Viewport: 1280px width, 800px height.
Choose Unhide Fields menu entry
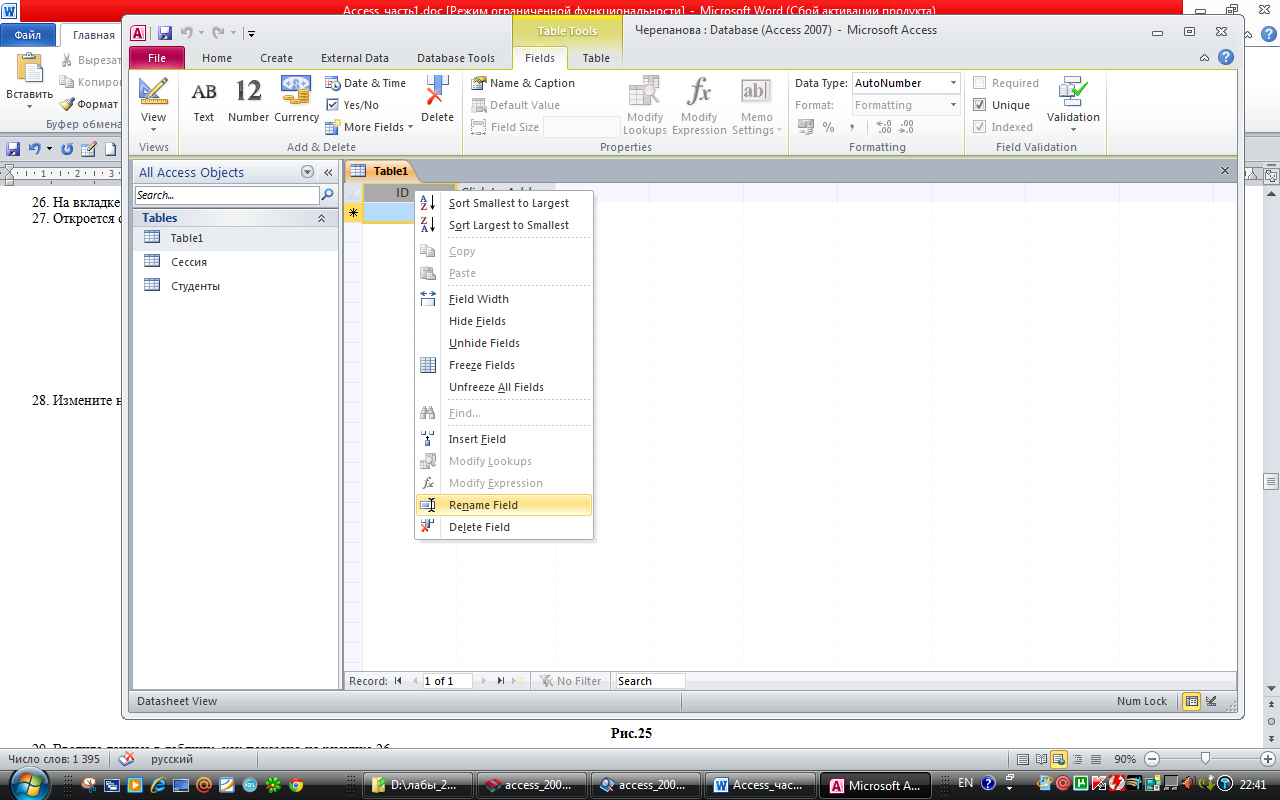[504, 343]
